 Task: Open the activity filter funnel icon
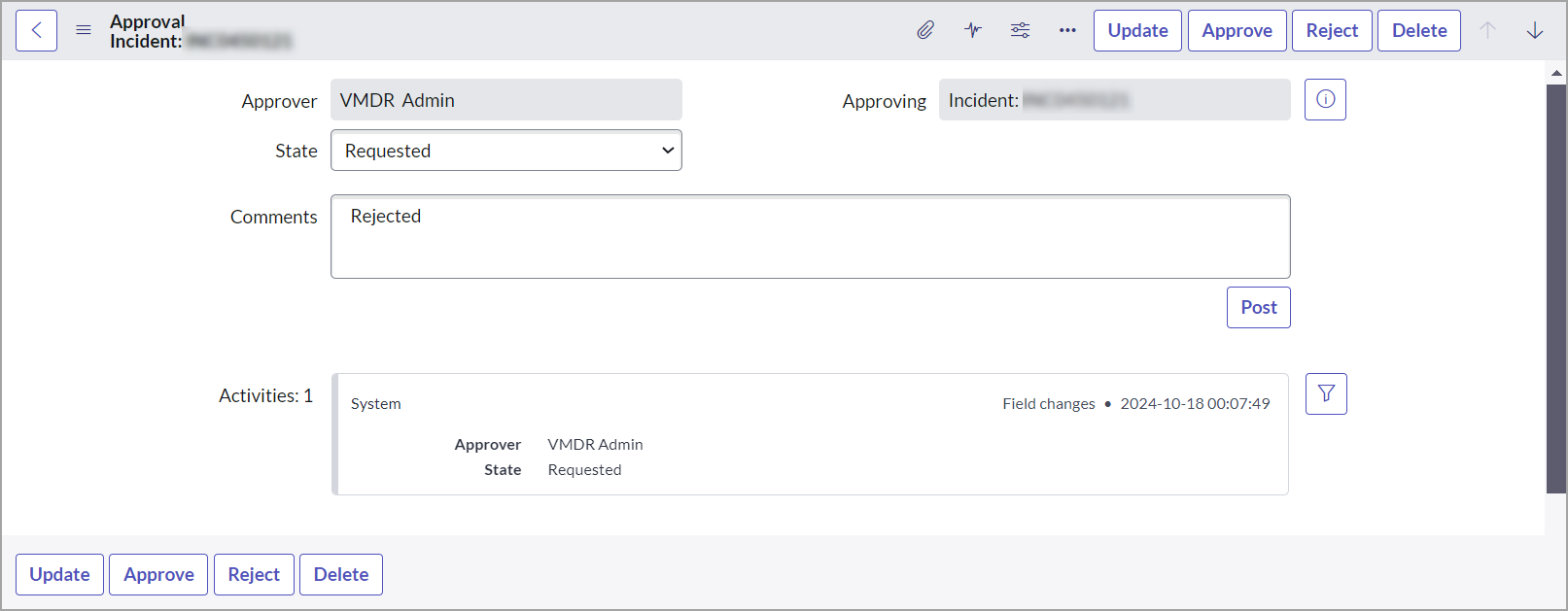click(x=1326, y=393)
